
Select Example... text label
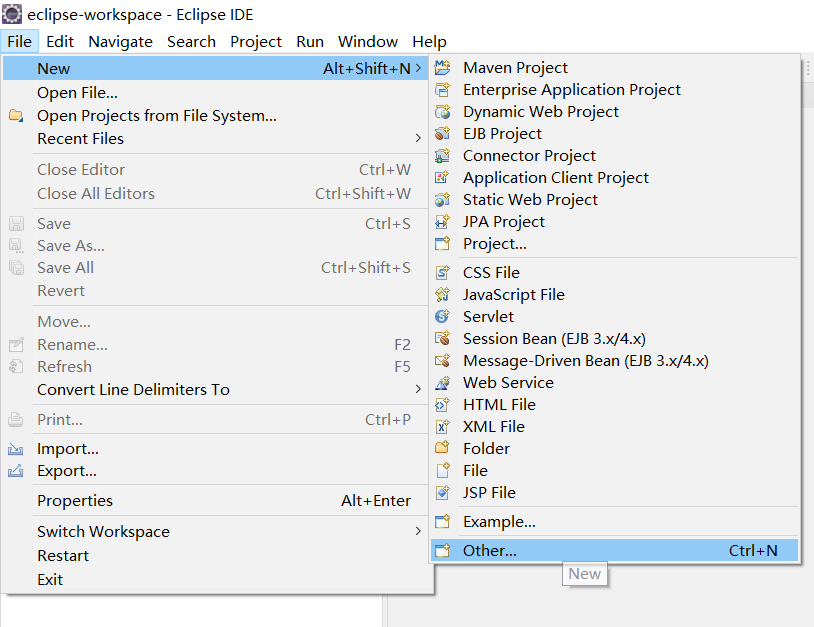499,521
